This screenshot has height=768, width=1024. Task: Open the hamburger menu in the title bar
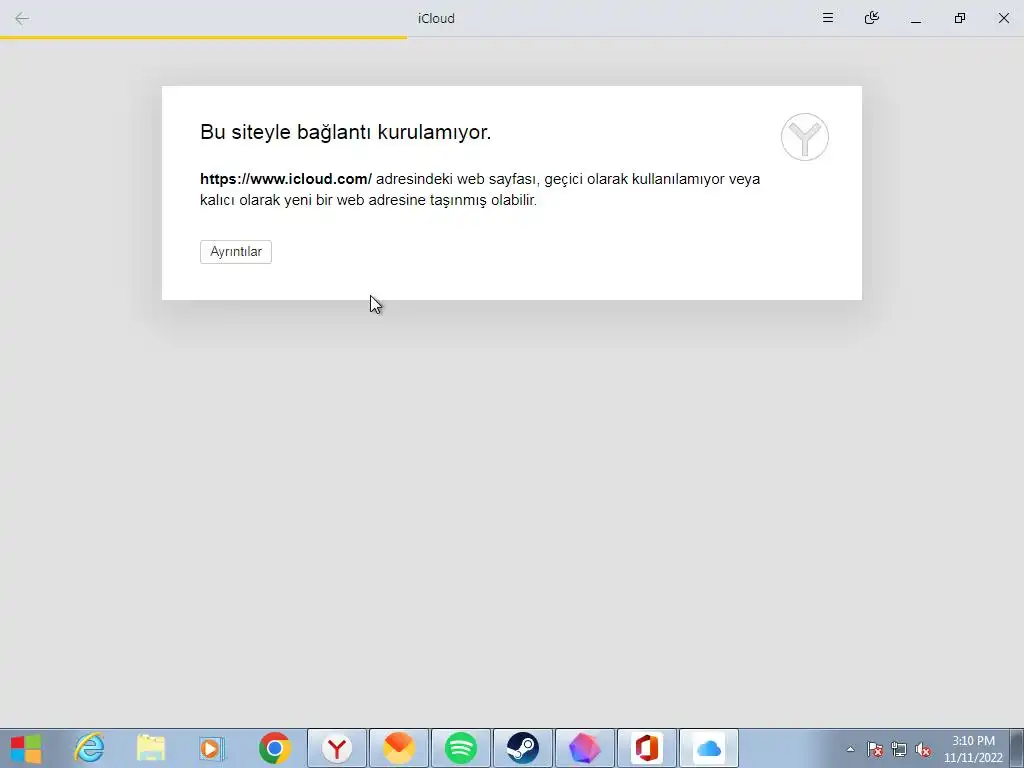[x=827, y=18]
